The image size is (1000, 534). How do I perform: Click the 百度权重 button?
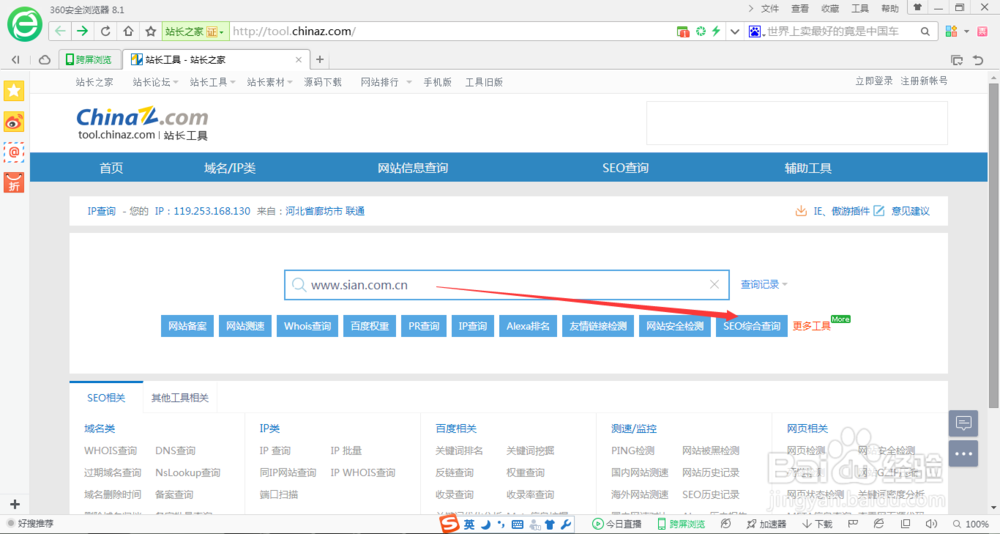point(369,326)
